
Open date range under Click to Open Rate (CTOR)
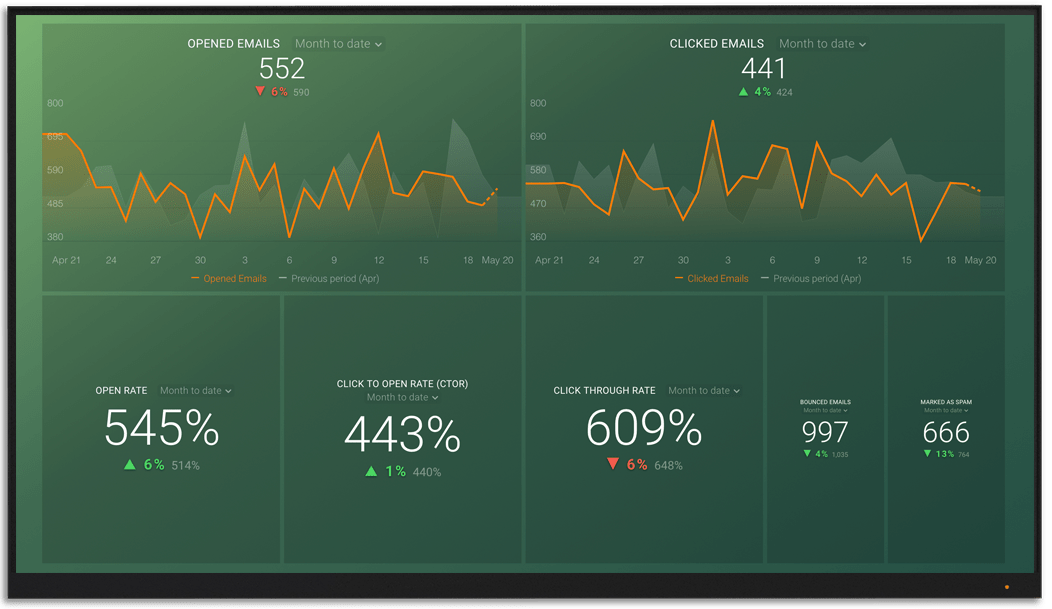402,397
